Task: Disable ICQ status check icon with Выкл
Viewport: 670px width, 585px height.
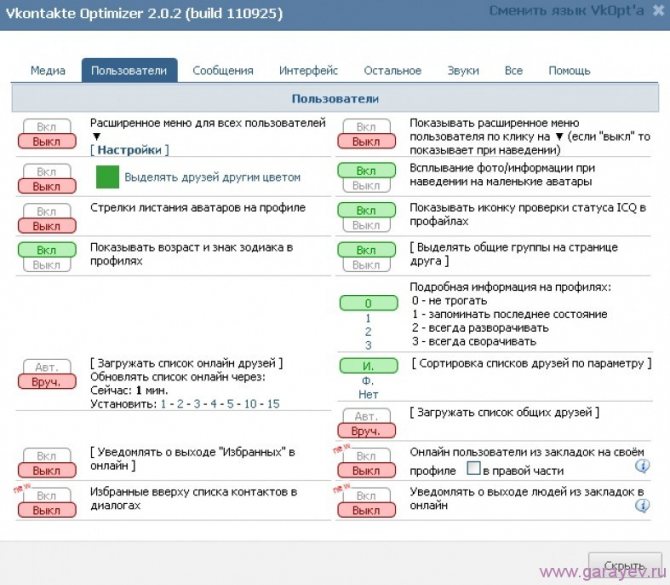Action: click(366, 225)
